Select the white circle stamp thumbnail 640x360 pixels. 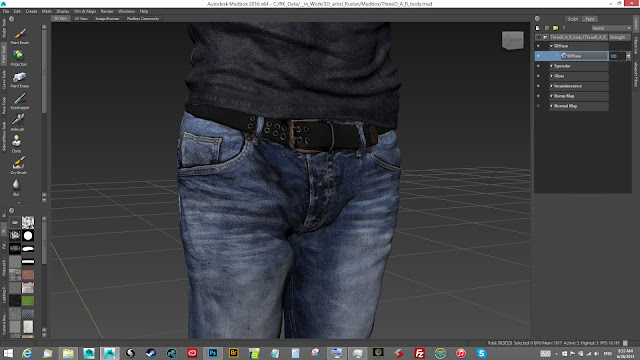point(28,236)
